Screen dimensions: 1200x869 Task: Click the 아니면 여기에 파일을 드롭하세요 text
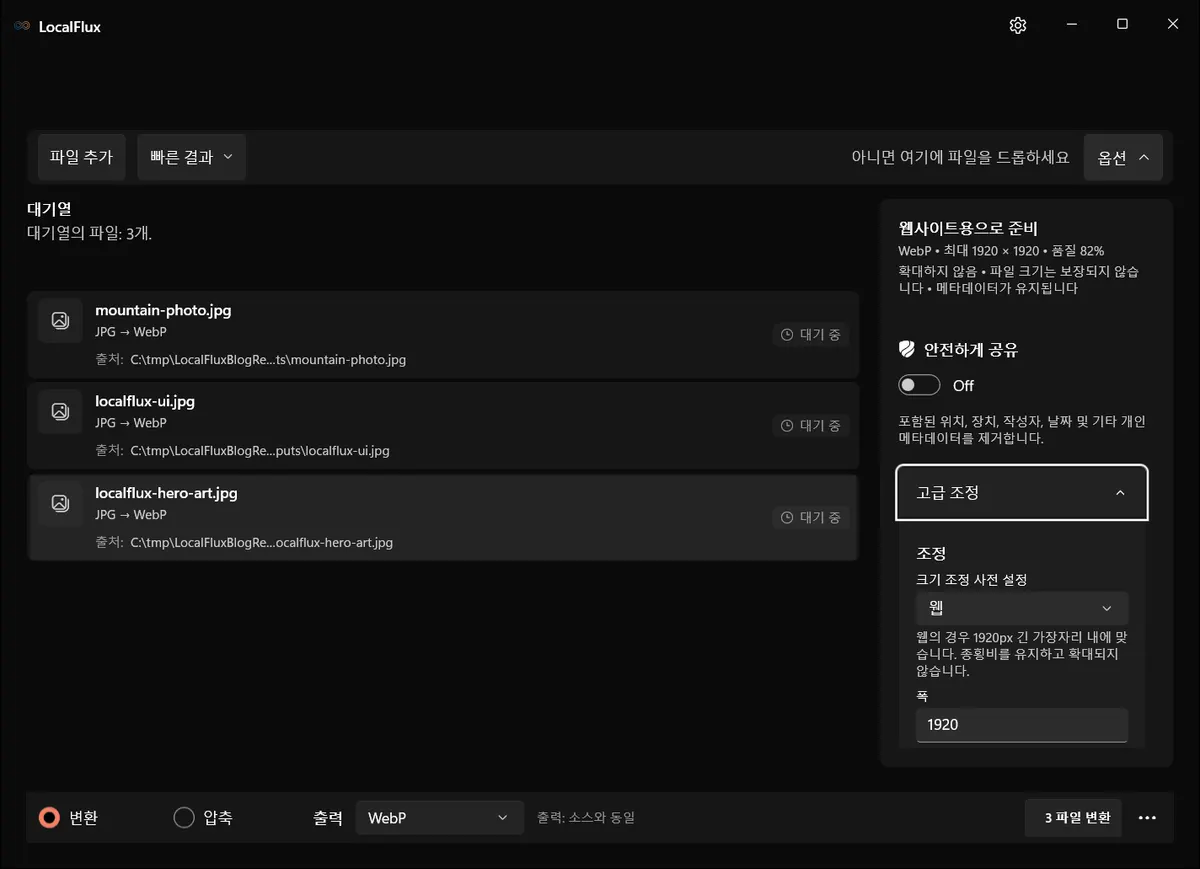[960, 157]
